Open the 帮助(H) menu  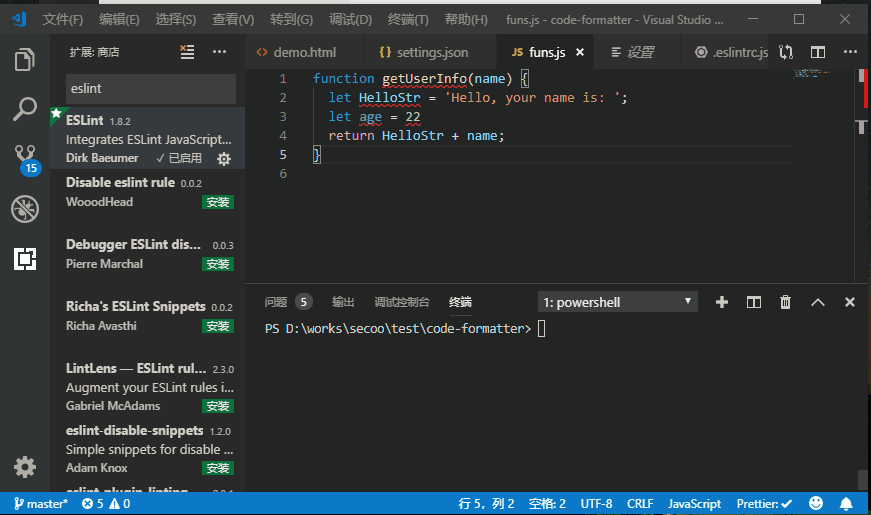point(465,20)
